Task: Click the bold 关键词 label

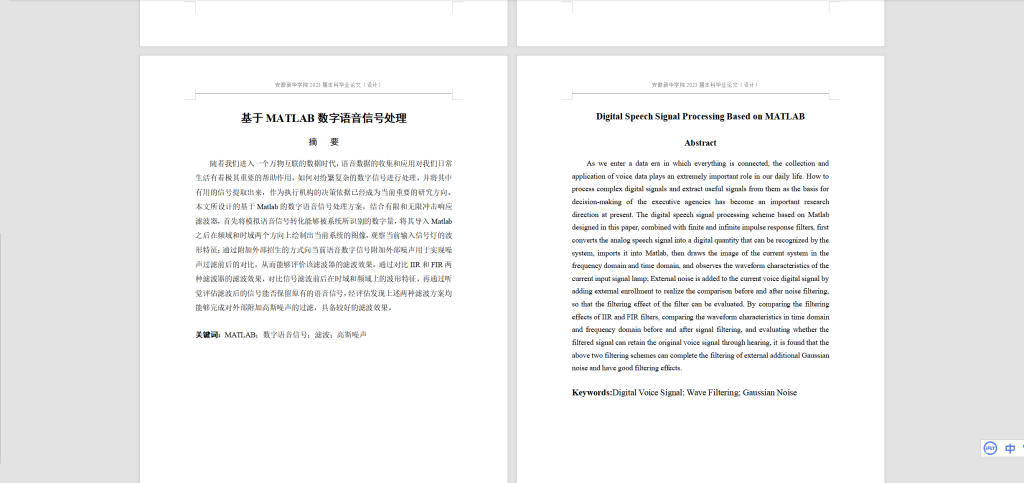Action: (208, 335)
